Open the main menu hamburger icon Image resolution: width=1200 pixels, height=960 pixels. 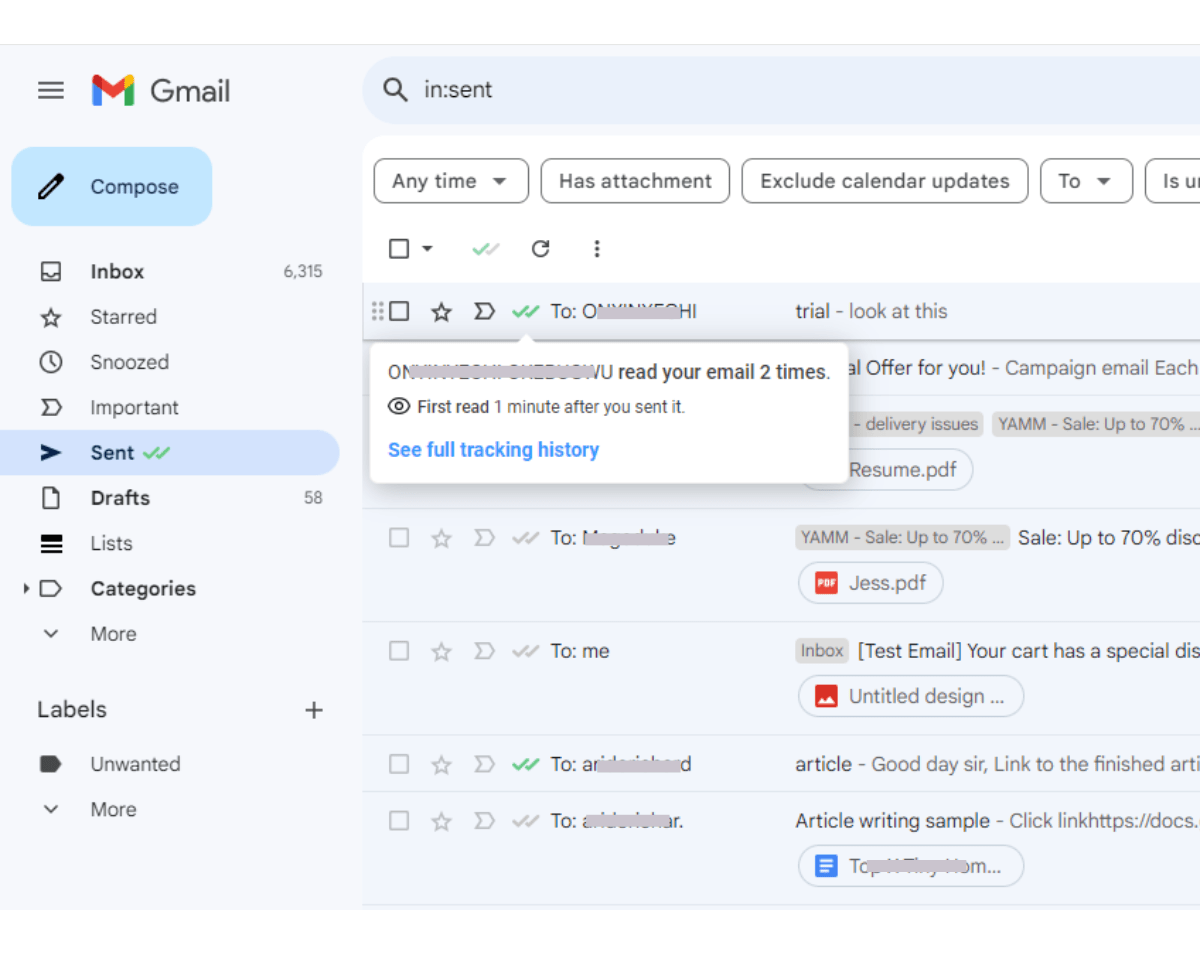coord(51,91)
